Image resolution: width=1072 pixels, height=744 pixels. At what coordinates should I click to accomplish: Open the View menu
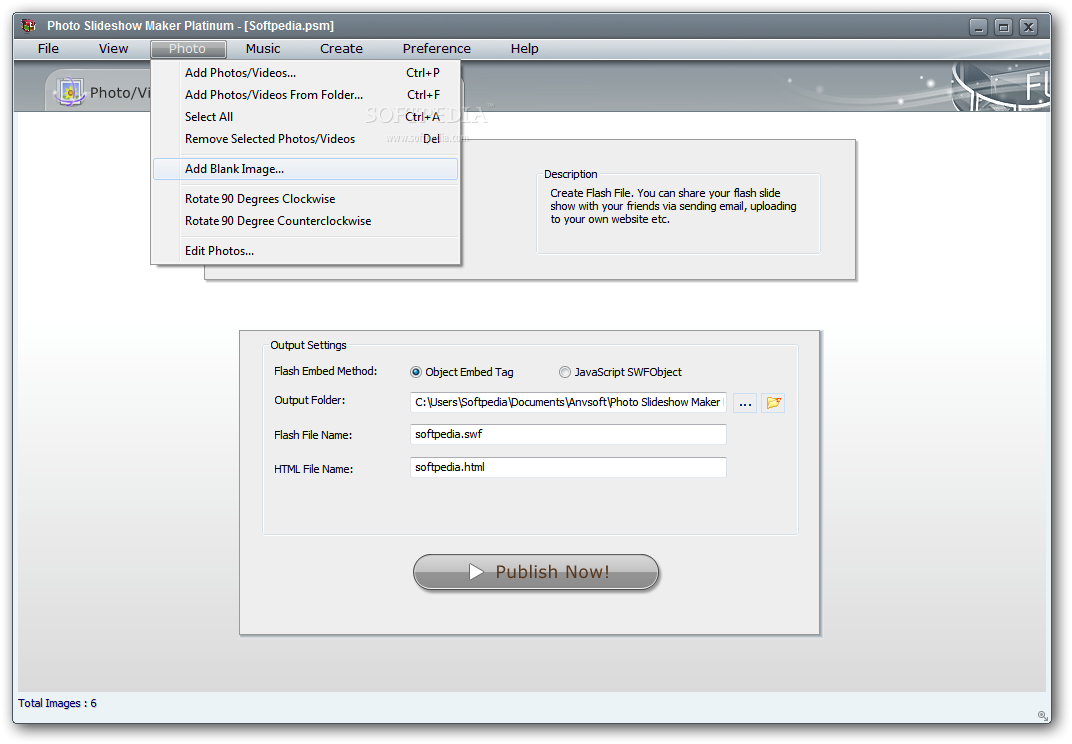(x=113, y=49)
